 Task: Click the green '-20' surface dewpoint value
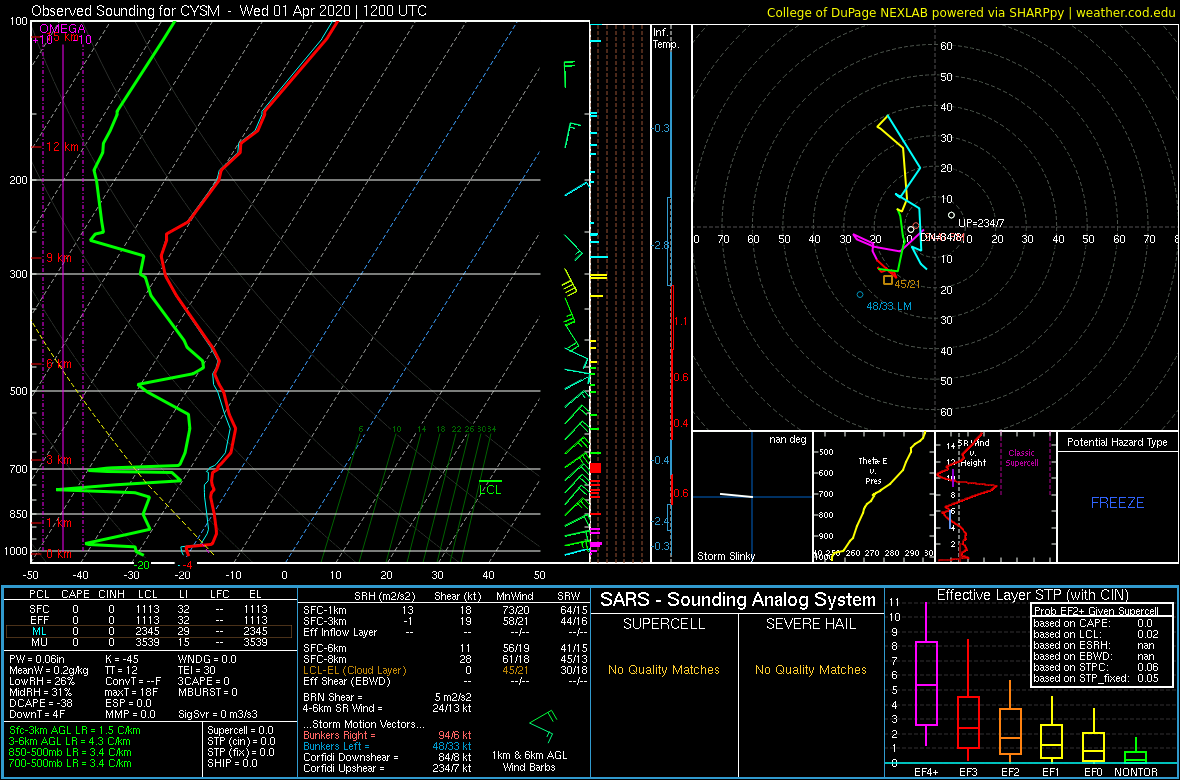pos(141,565)
